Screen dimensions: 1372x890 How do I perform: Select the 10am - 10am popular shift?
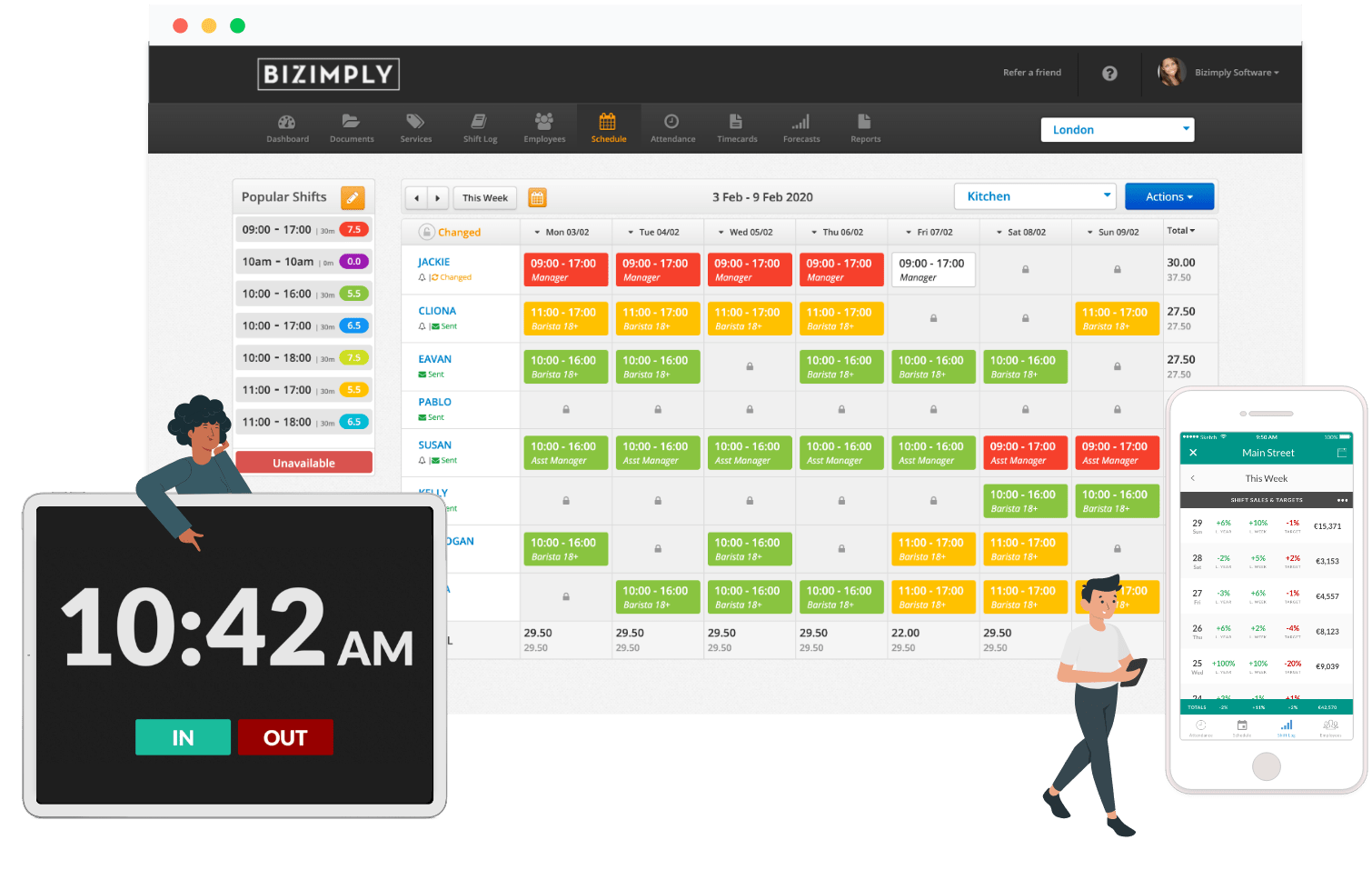coord(303,262)
